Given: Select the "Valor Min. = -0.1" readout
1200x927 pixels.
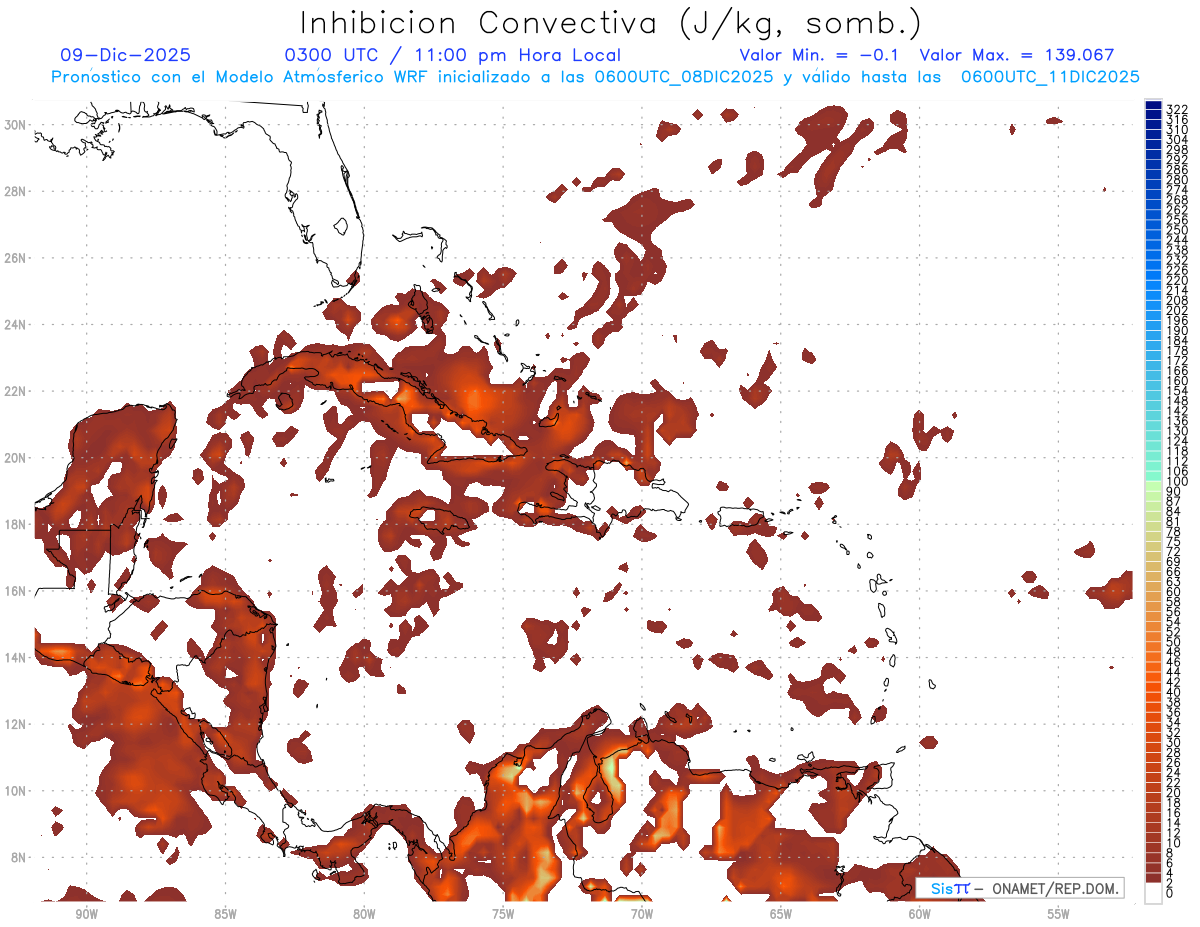Looking at the screenshot, I should [x=820, y=56].
